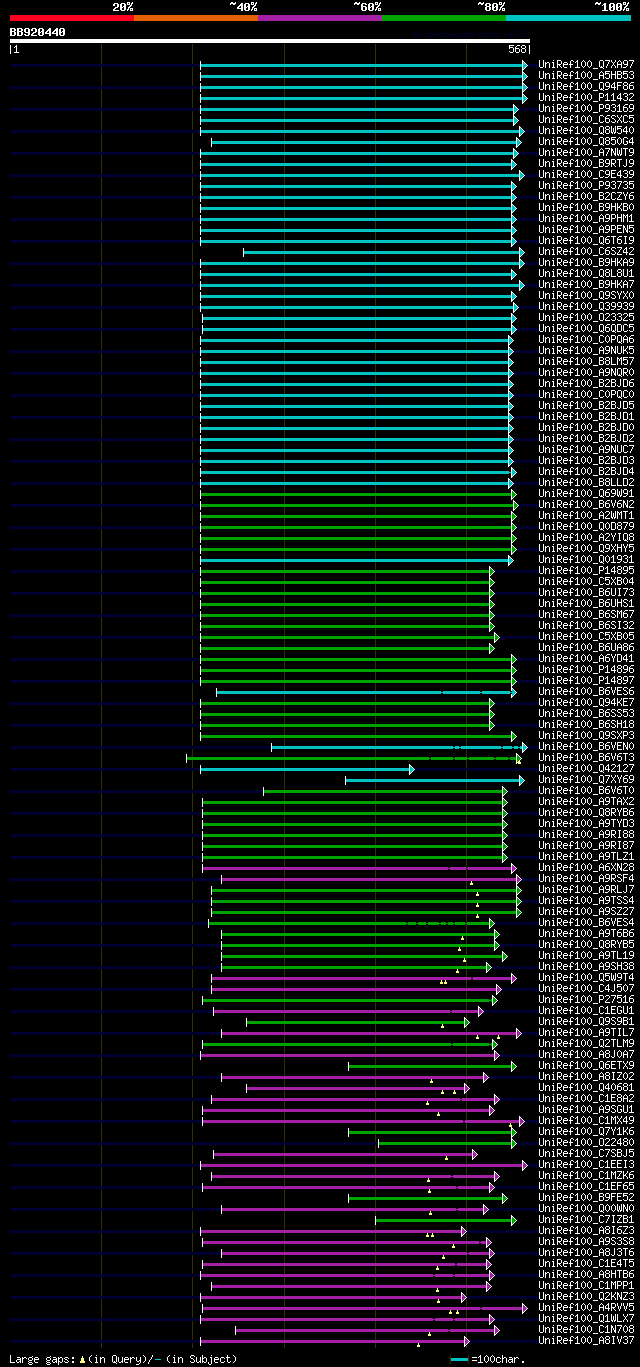The image size is (640, 1367).
Task: Click the green ~80% identity legend segment
Action: (x=443, y=18)
